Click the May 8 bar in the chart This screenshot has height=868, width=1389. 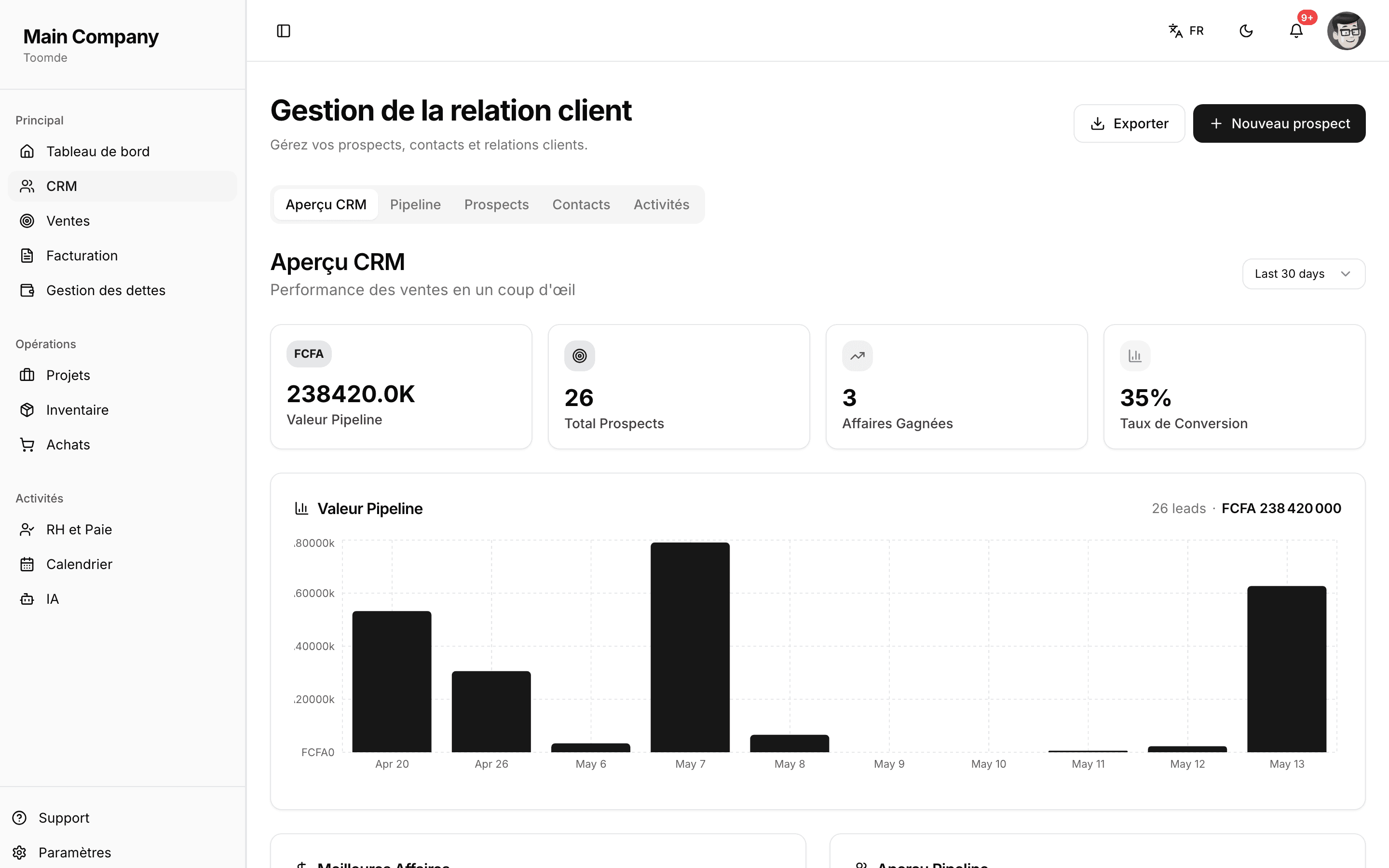click(x=790, y=744)
